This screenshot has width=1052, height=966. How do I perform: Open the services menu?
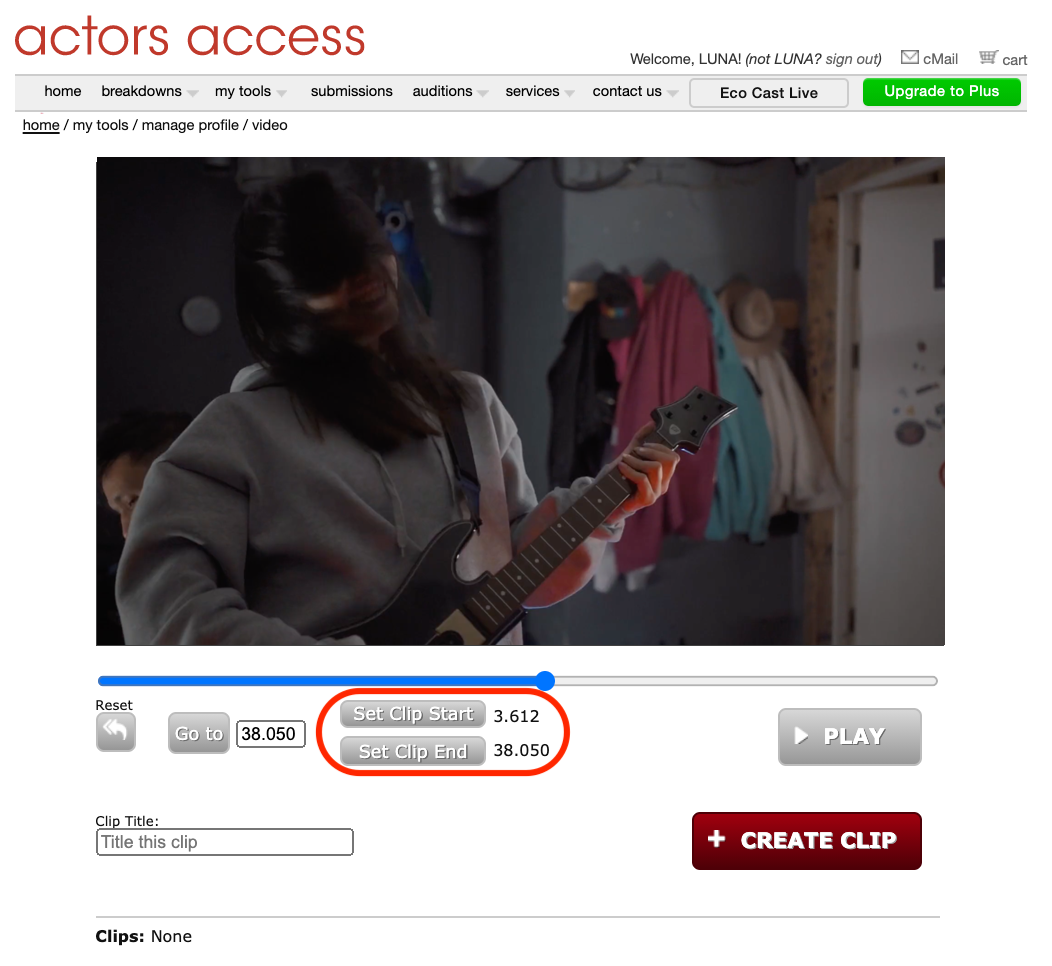pyautogui.click(x=532, y=91)
